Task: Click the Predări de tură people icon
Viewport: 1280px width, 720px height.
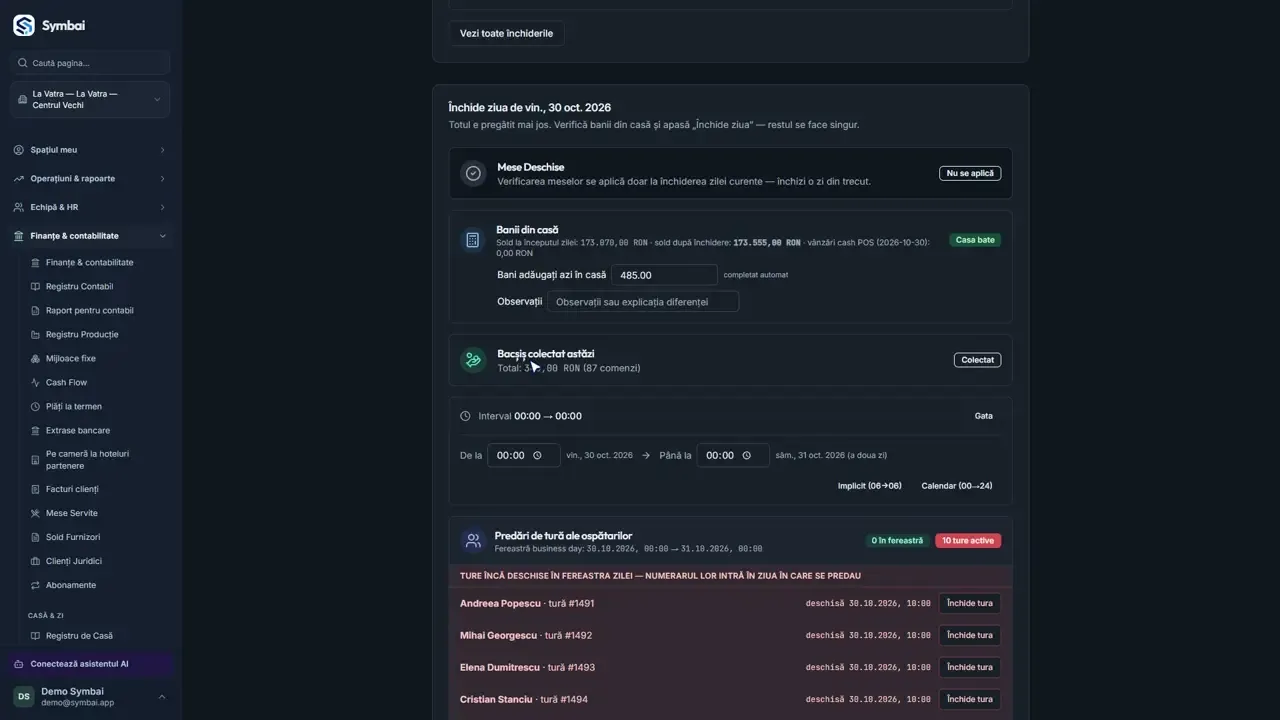Action: (x=473, y=541)
